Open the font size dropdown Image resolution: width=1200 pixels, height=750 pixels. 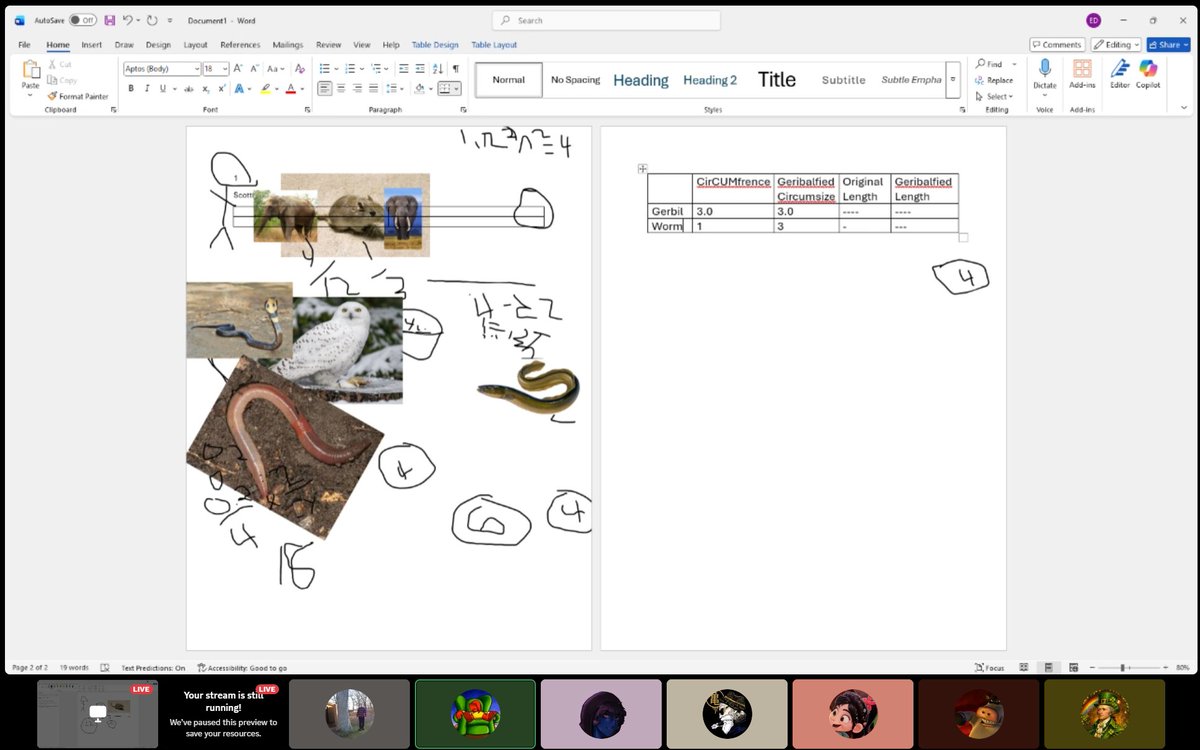(225, 69)
